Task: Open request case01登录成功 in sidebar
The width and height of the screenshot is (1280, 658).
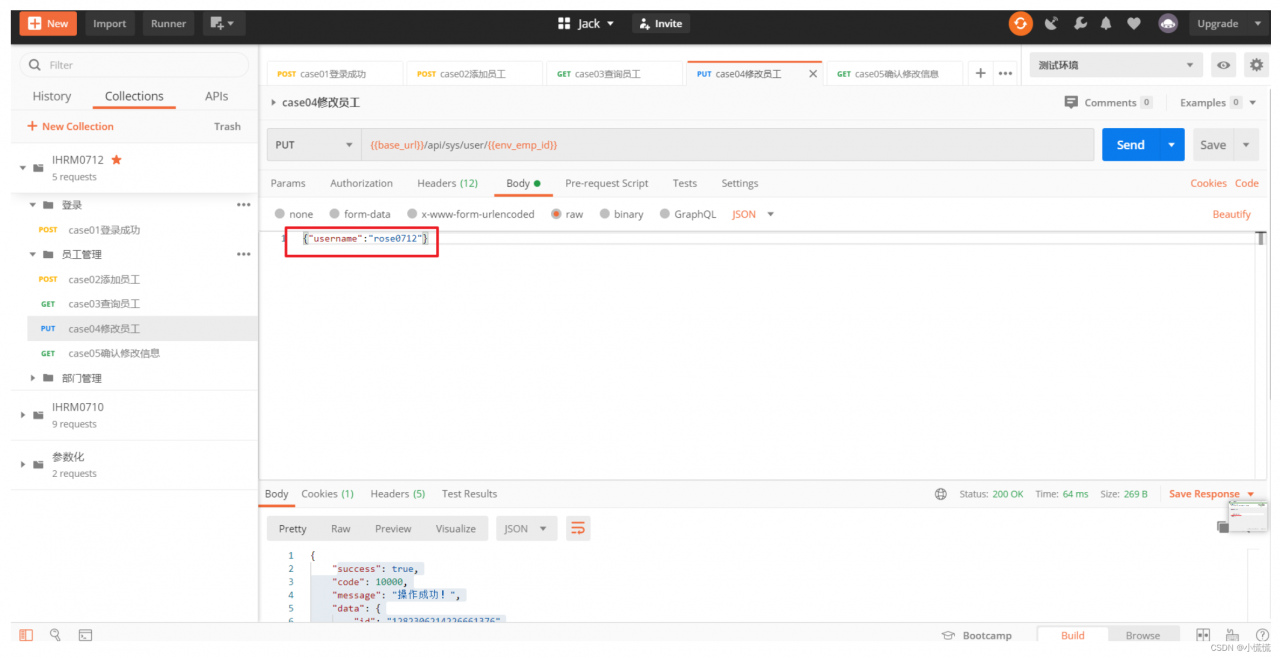Action: (104, 230)
